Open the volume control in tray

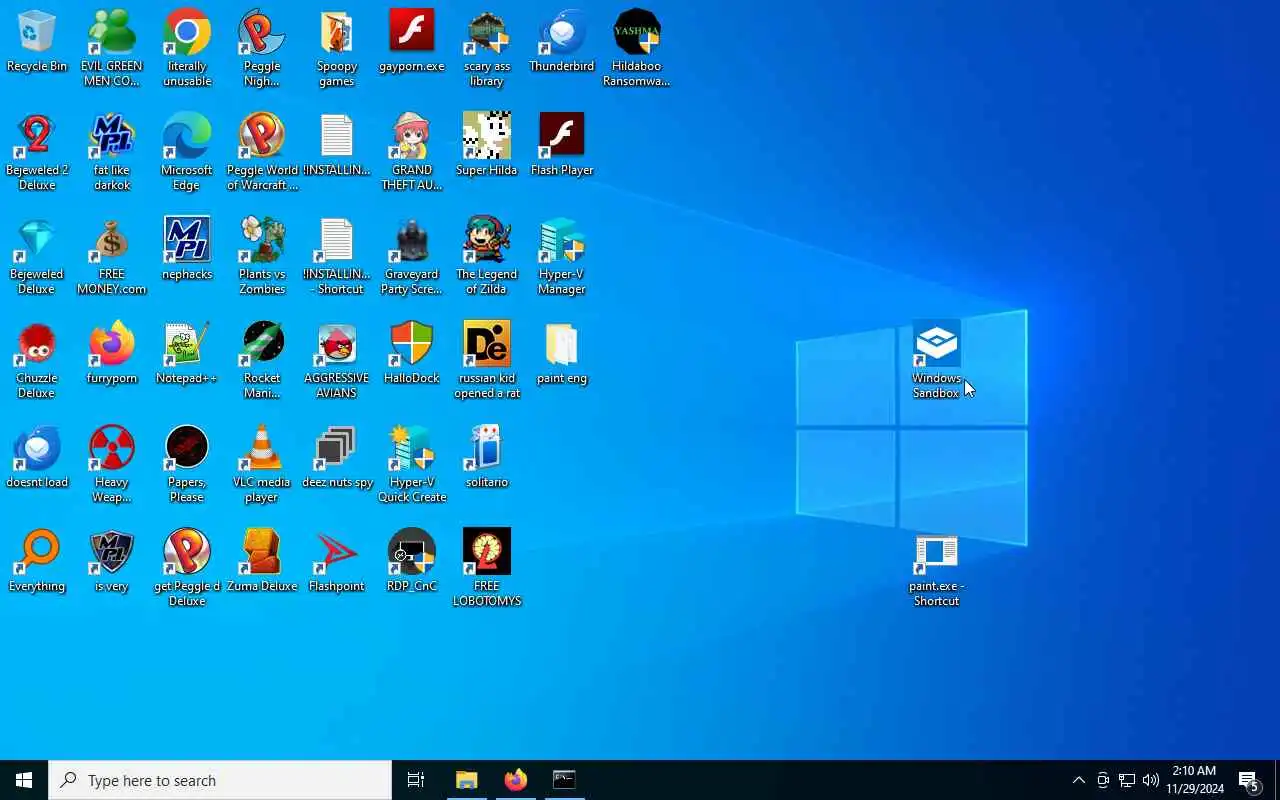pyautogui.click(x=1151, y=780)
